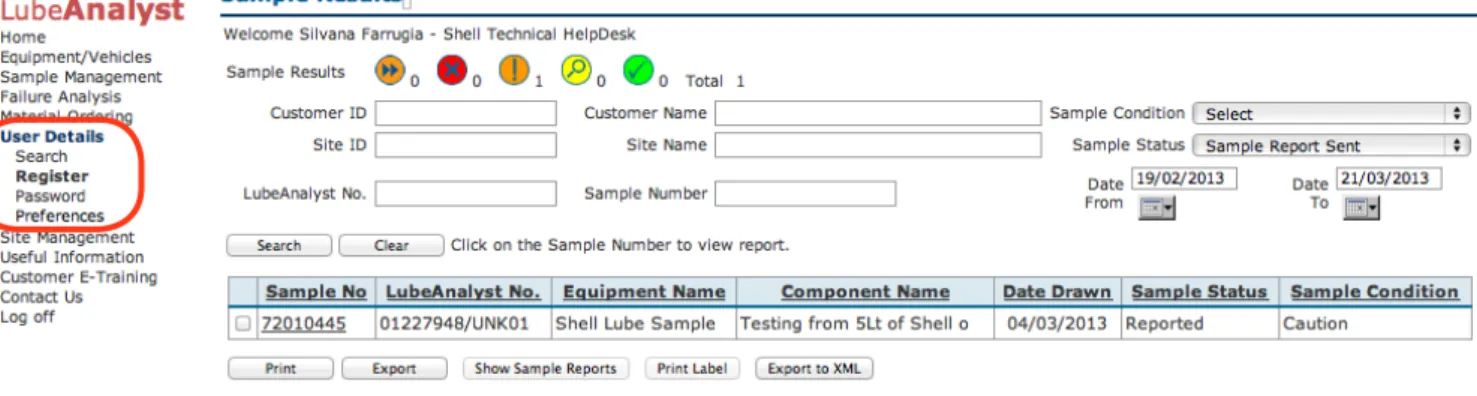Viewport: 1477px width, 396px height.
Task: Sort by Sample No column header
Action: coord(316,292)
